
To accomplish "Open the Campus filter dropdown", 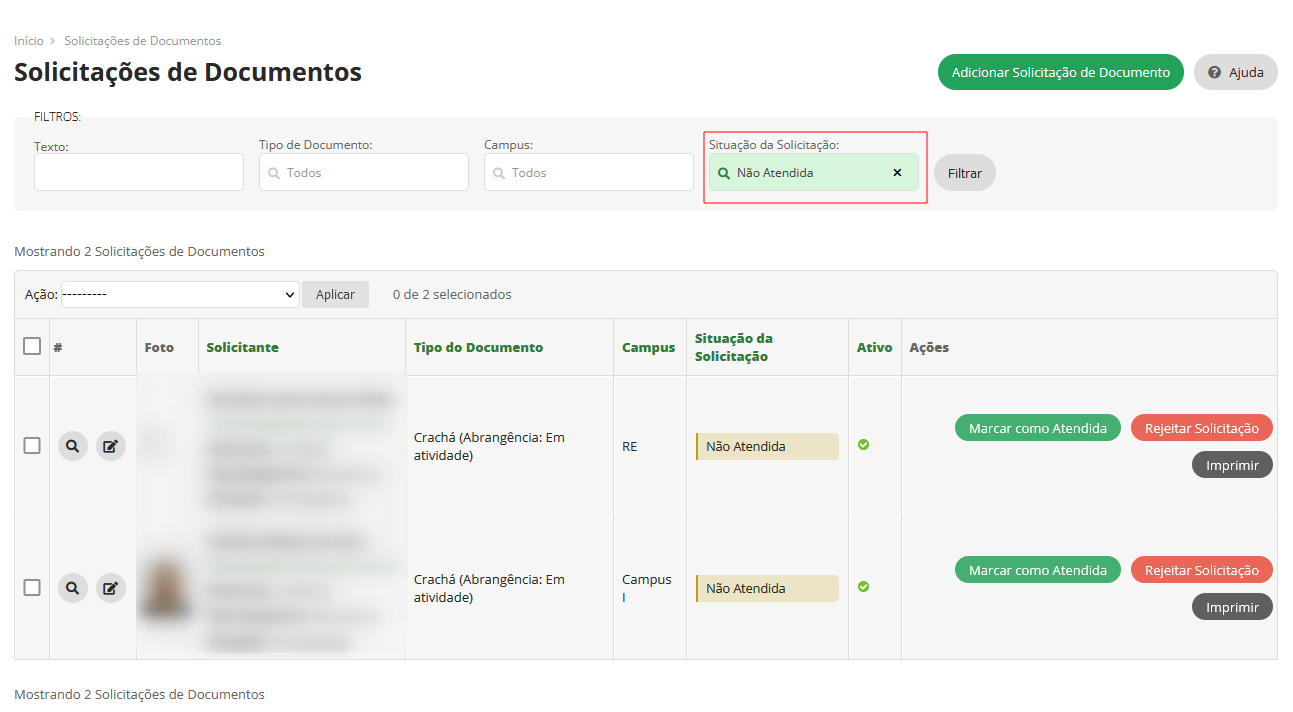I will click(x=589, y=172).
